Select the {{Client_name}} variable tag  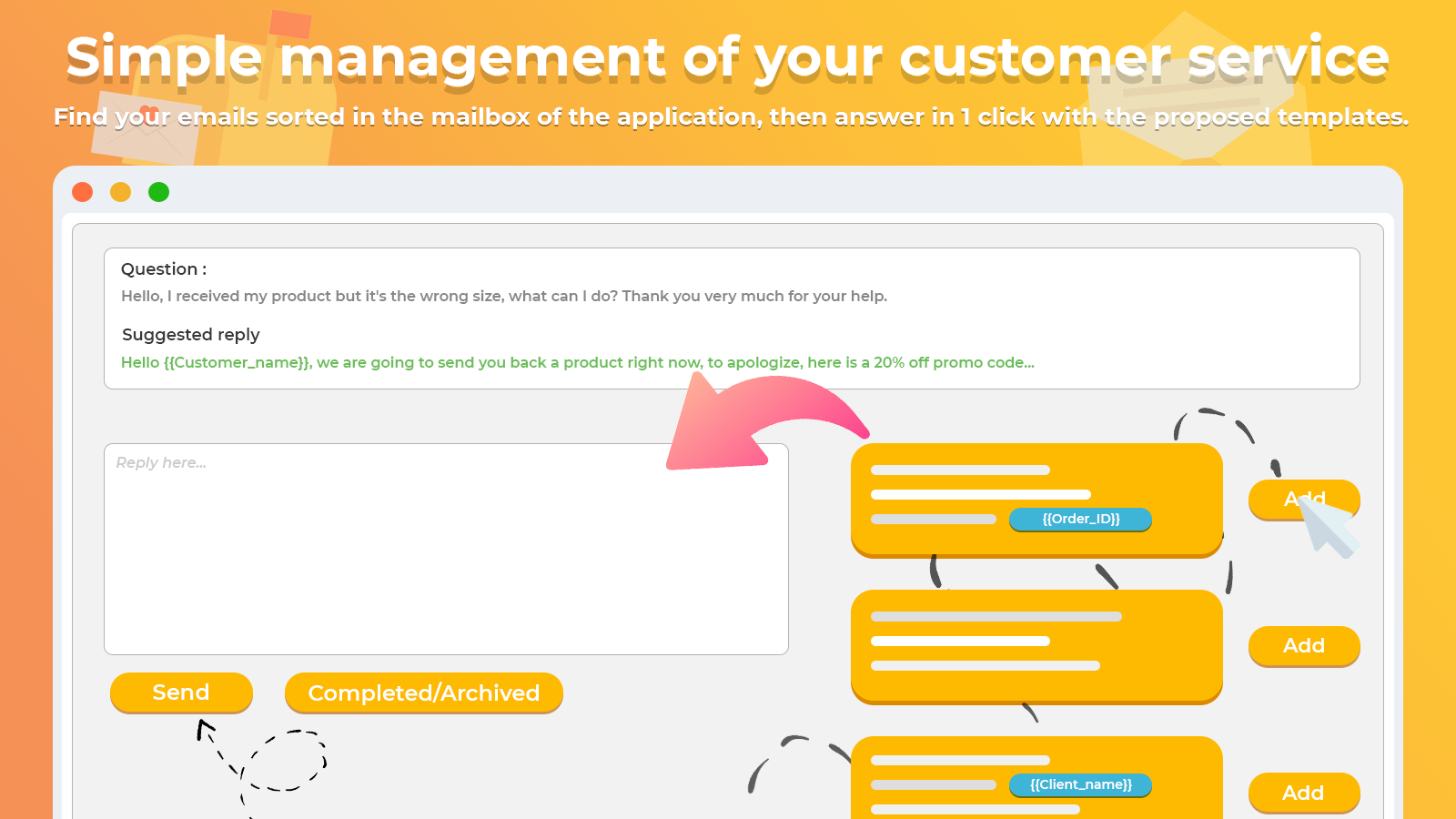[x=1080, y=784]
